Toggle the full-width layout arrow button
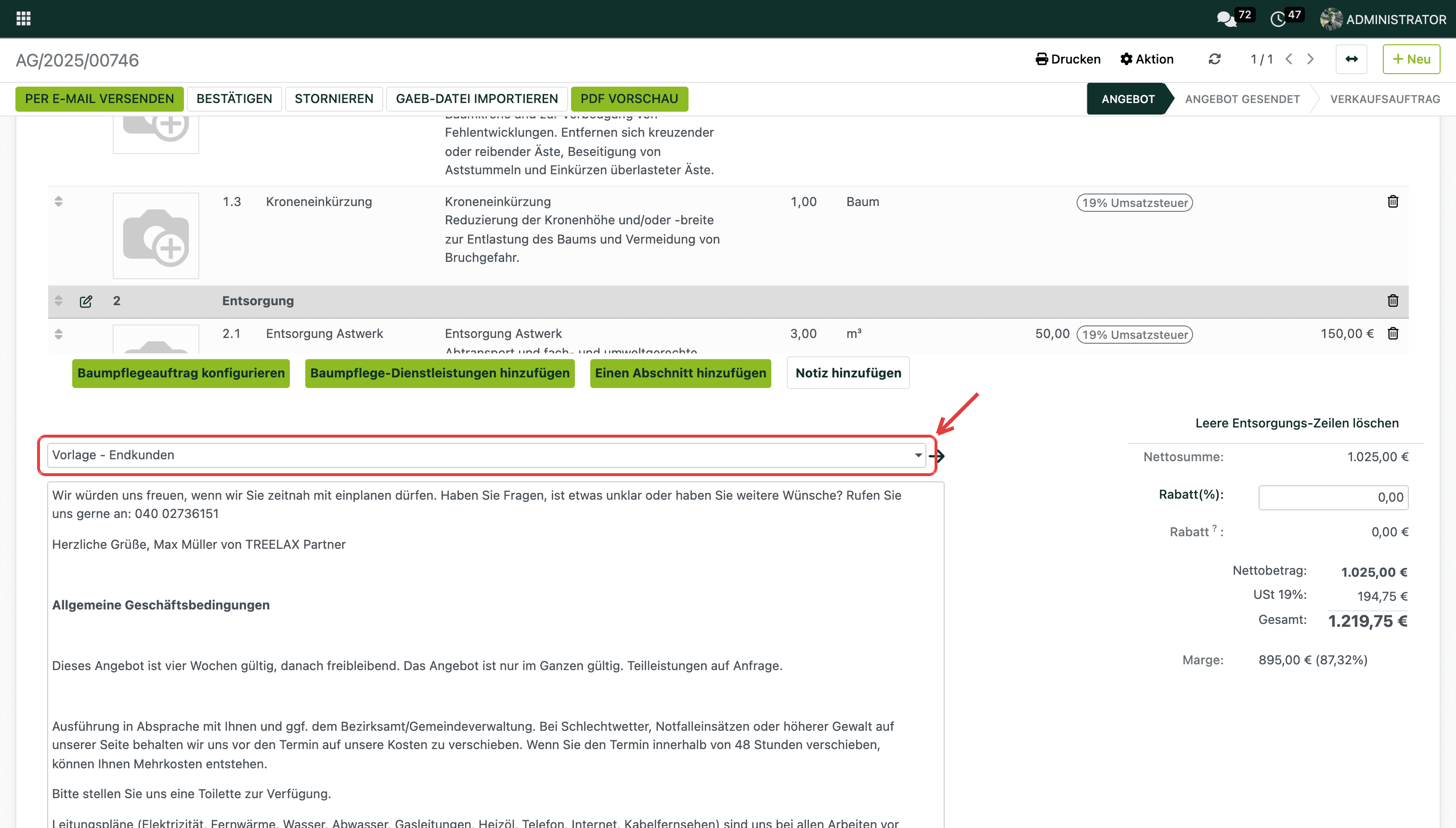Screen dimensions: 1456x828 [x=1352, y=59]
